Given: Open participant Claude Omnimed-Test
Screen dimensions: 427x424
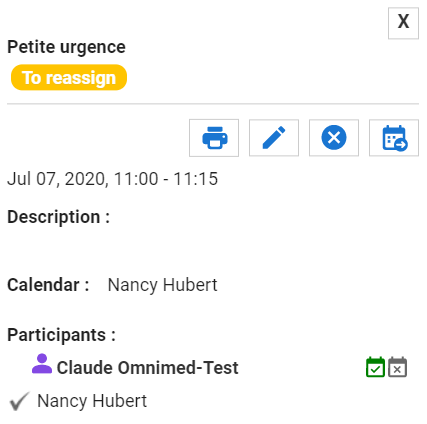Looking at the screenshot, I should click(x=147, y=368).
